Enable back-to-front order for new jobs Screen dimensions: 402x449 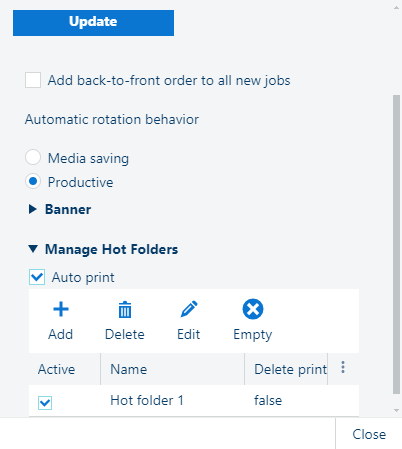pyautogui.click(x=33, y=80)
